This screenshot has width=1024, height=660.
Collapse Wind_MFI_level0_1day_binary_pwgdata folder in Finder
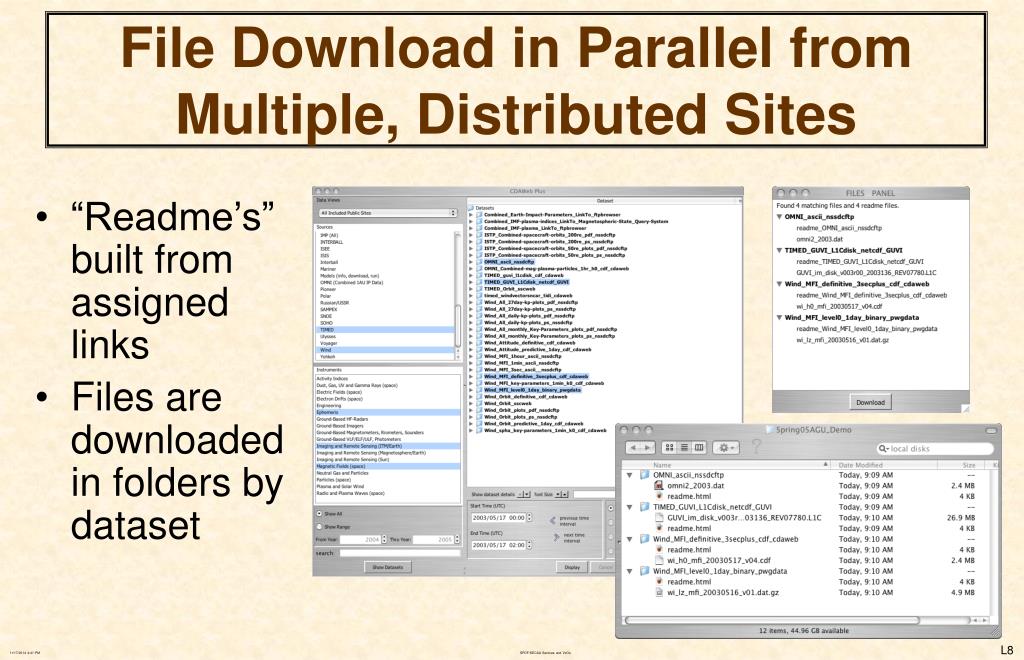click(x=630, y=571)
